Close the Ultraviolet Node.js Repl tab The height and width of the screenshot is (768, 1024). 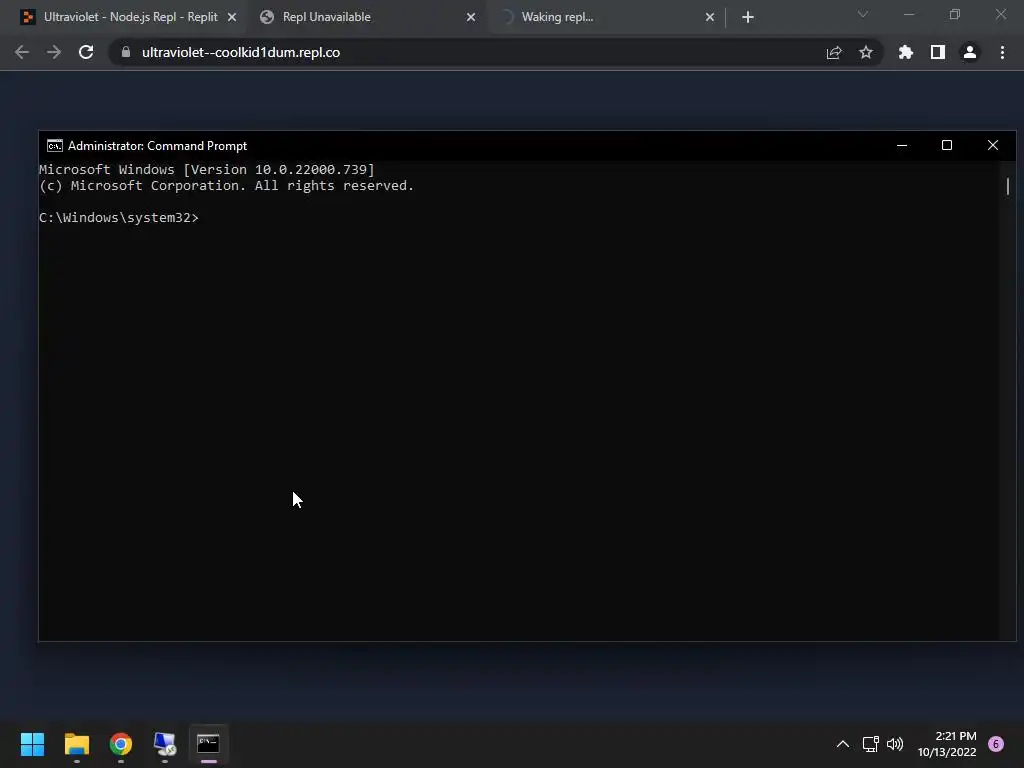point(232,17)
